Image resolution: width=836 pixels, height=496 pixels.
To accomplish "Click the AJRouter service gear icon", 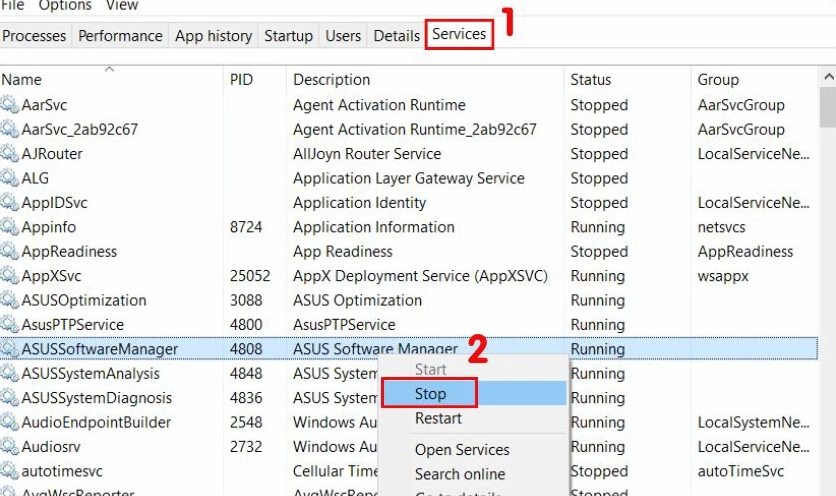I will point(10,154).
